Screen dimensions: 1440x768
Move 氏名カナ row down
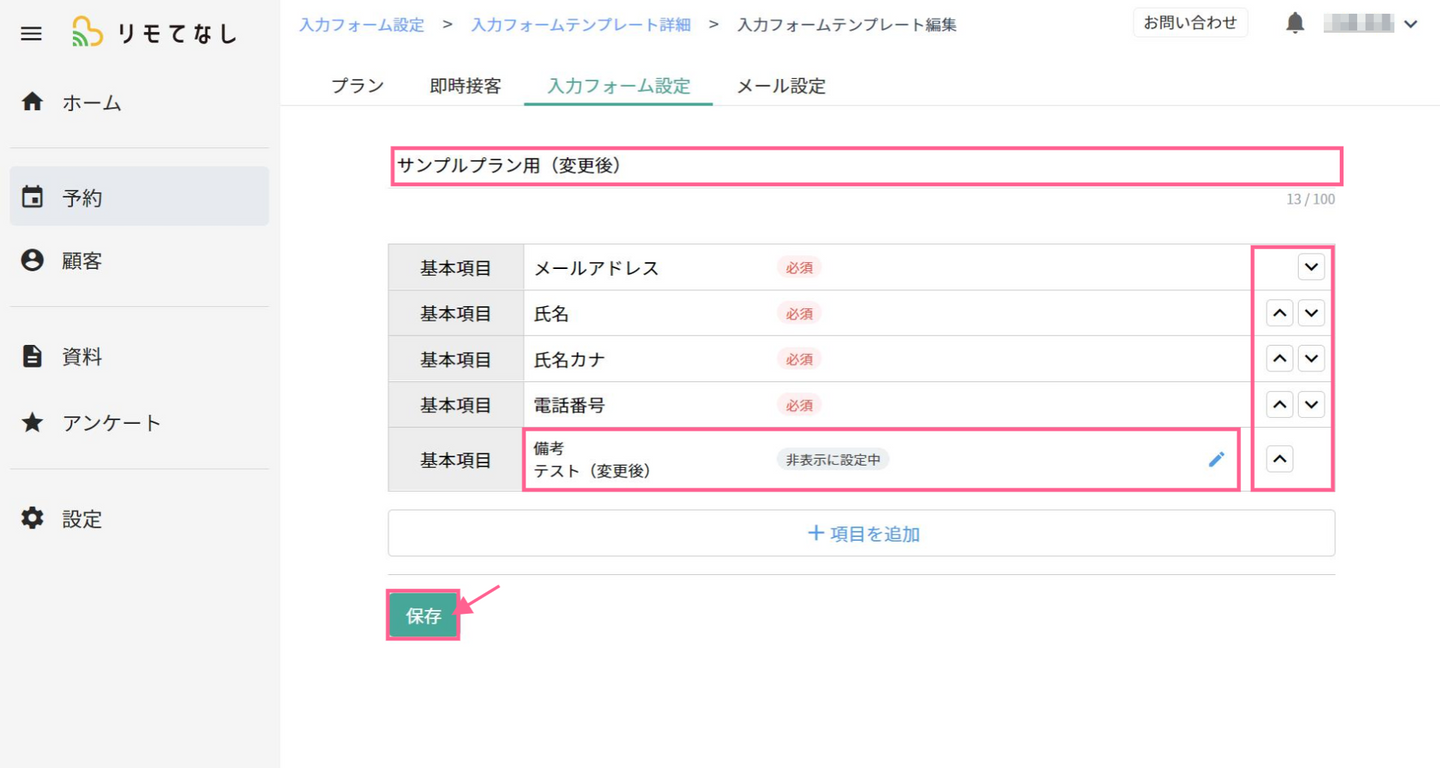click(x=1311, y=358)
